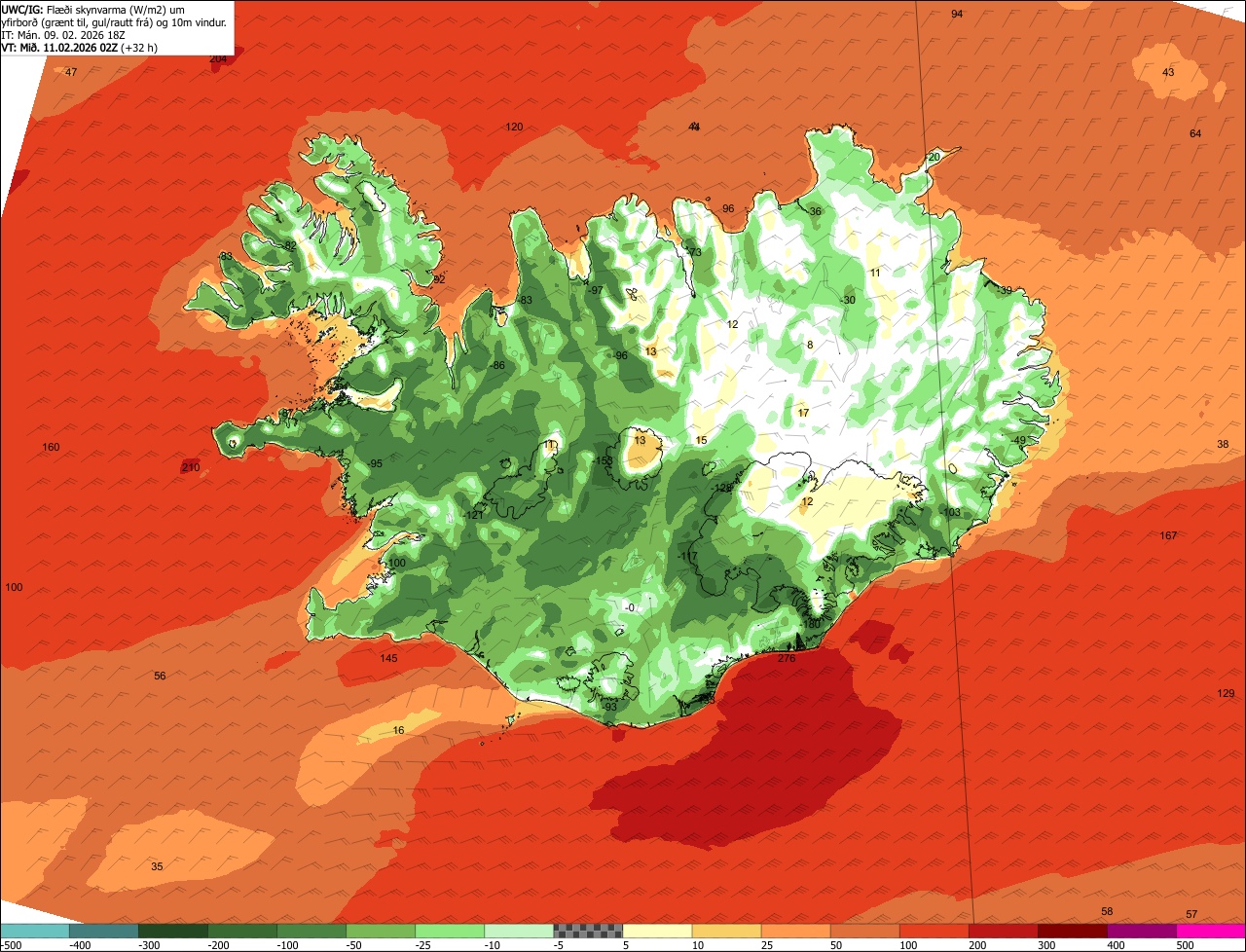Click the magenta swatch above 500
Image resolution: width=1246 pixels, height=952 pixels.
pos(1211,931)
